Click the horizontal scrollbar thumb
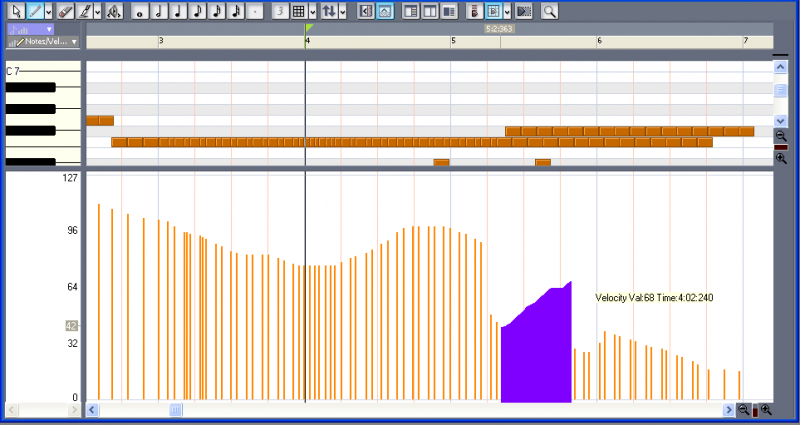The image size is (800, 425). pos(176,410)
